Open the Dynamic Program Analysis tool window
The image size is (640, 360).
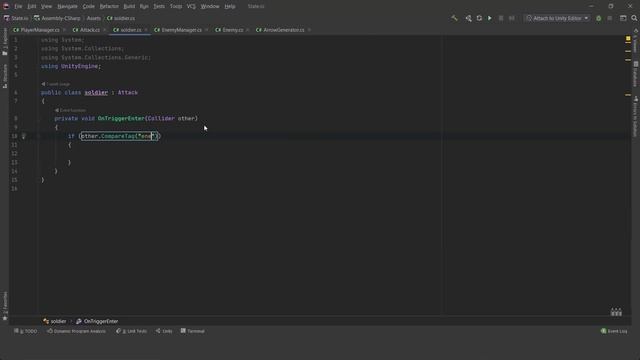click(76, 331)
